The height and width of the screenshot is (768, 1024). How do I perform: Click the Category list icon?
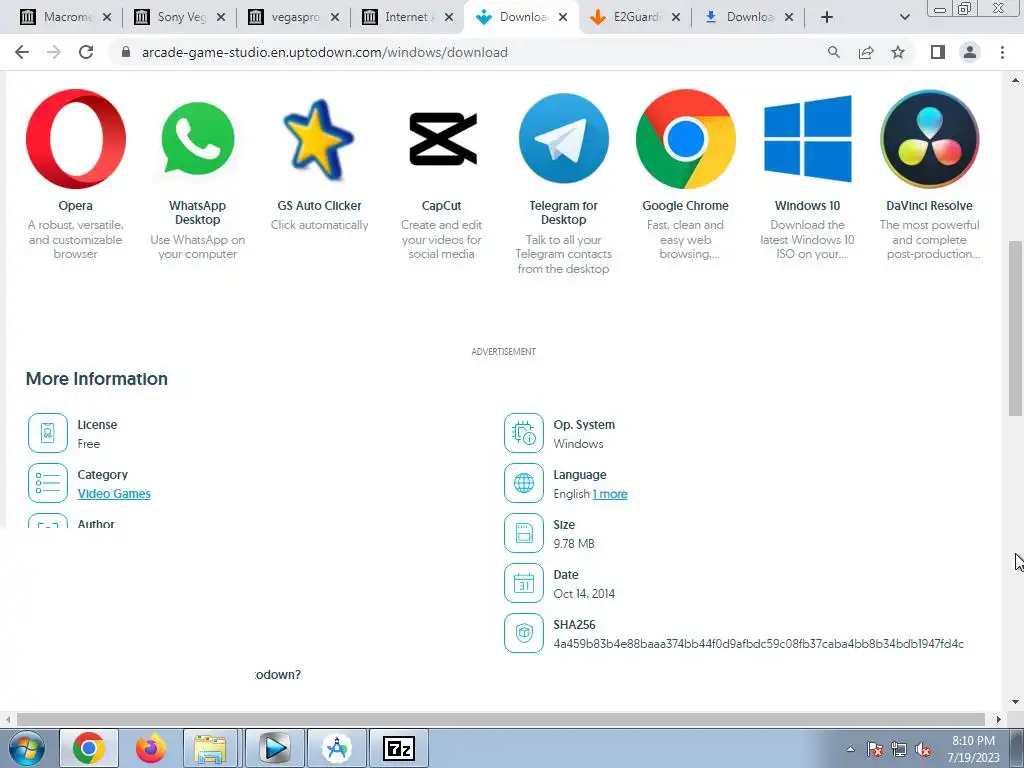pyautogui.click(x=48, y=483)
